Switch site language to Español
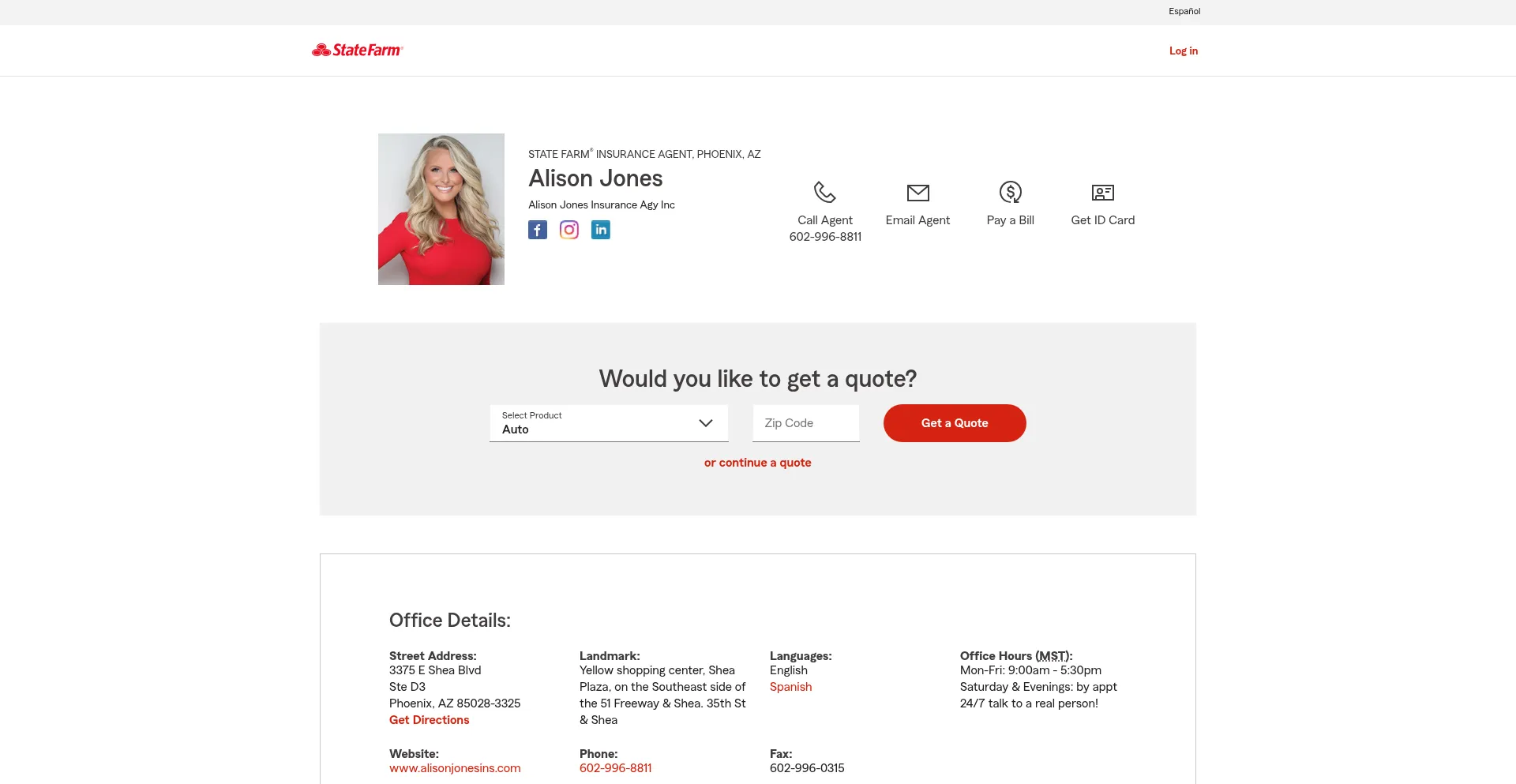 pyautogui.click(x=1184, y=11)
